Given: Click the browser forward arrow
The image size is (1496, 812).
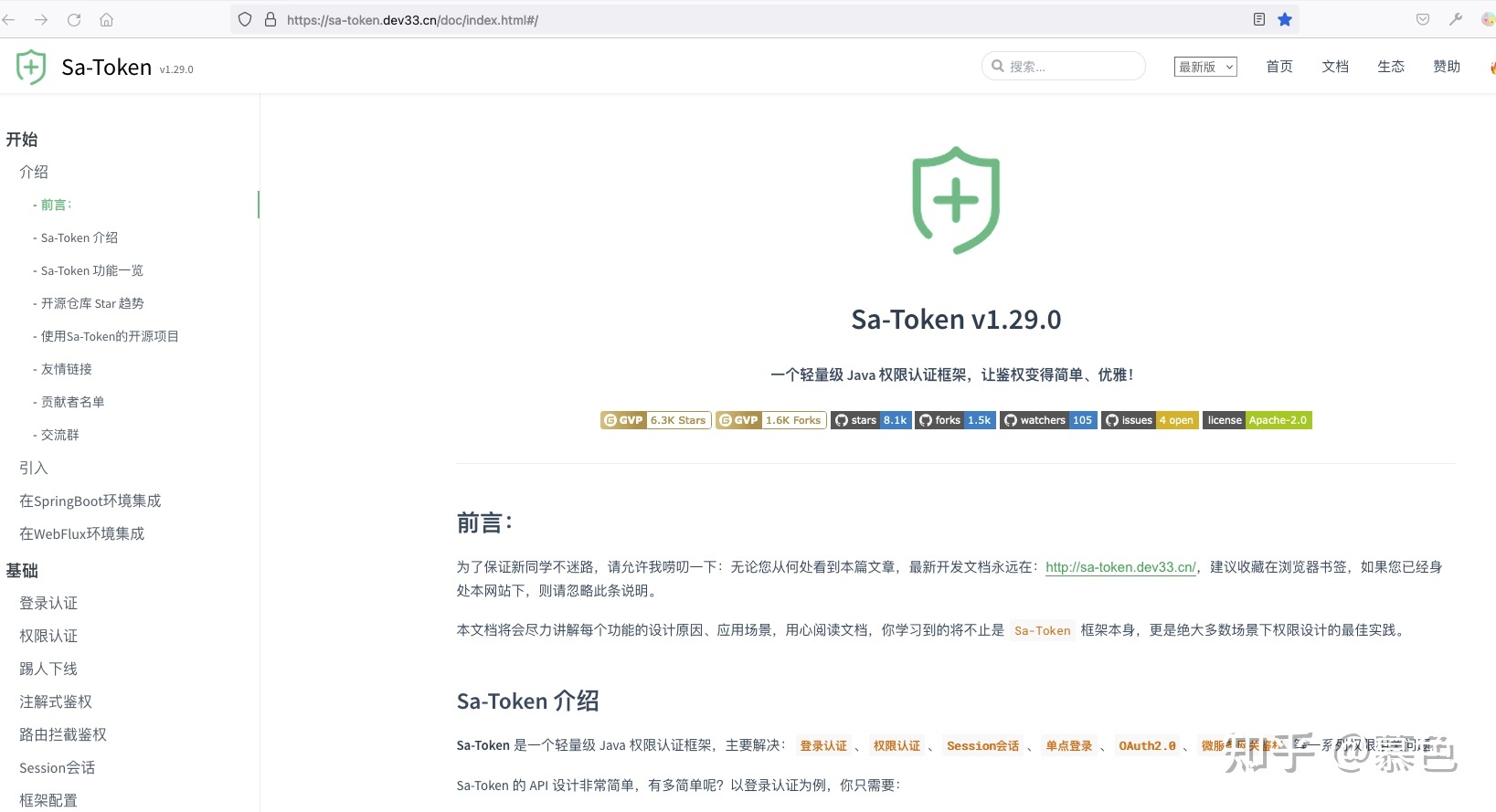Looking at the screenshot, I should click(x=41, y=19).
